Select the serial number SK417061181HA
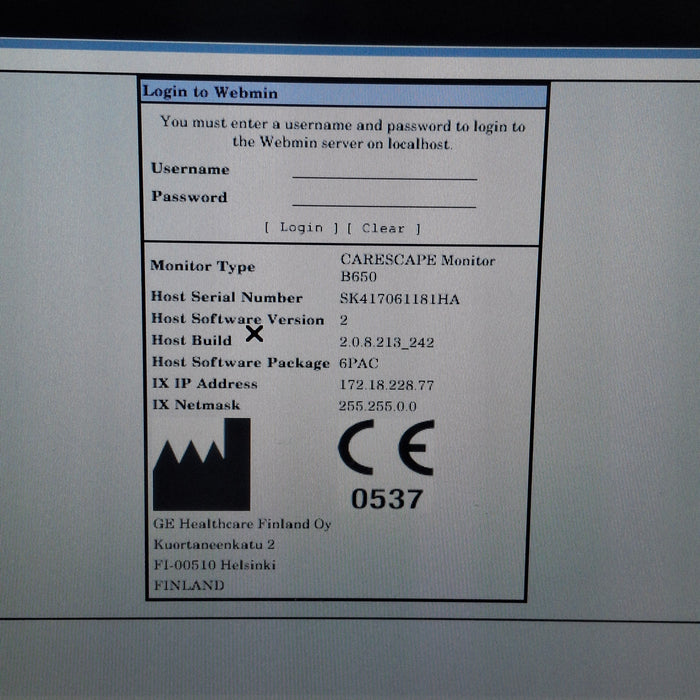The image size is (700, 700). click(400, 299)
